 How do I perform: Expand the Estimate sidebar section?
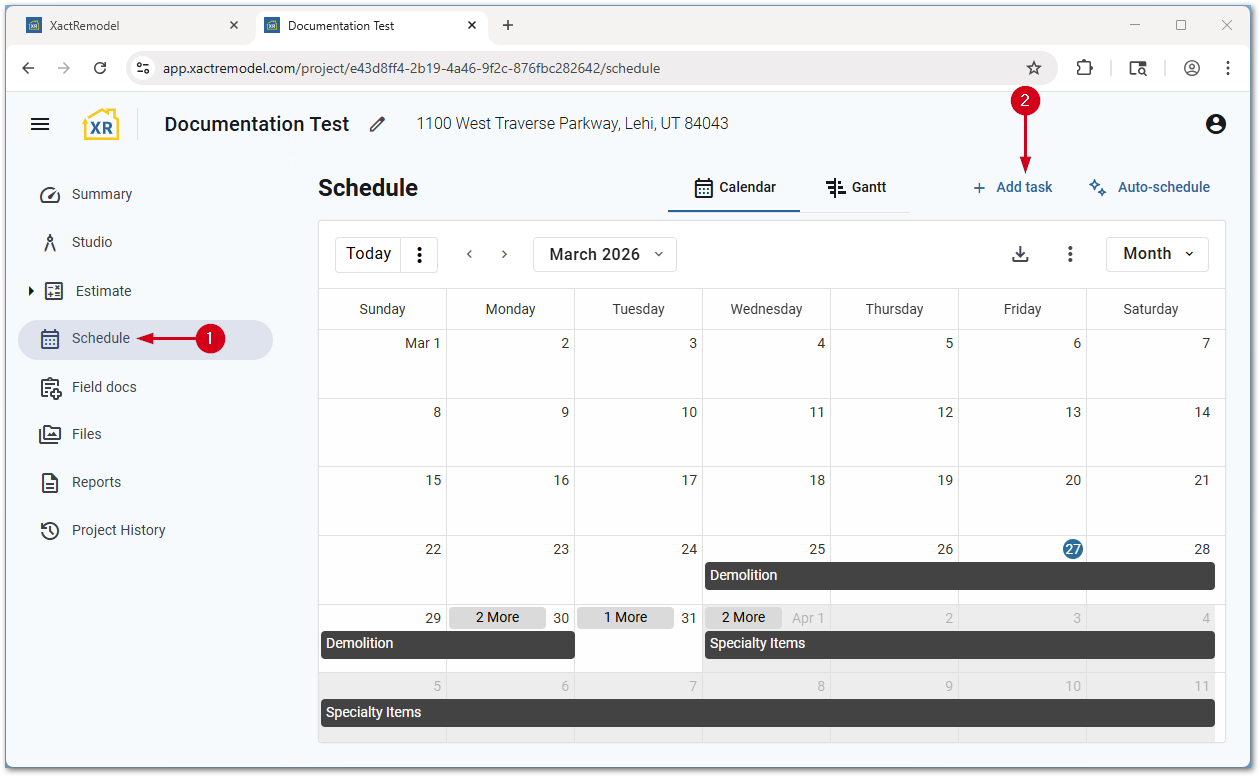pyautogui.click(x=31, y=290)
